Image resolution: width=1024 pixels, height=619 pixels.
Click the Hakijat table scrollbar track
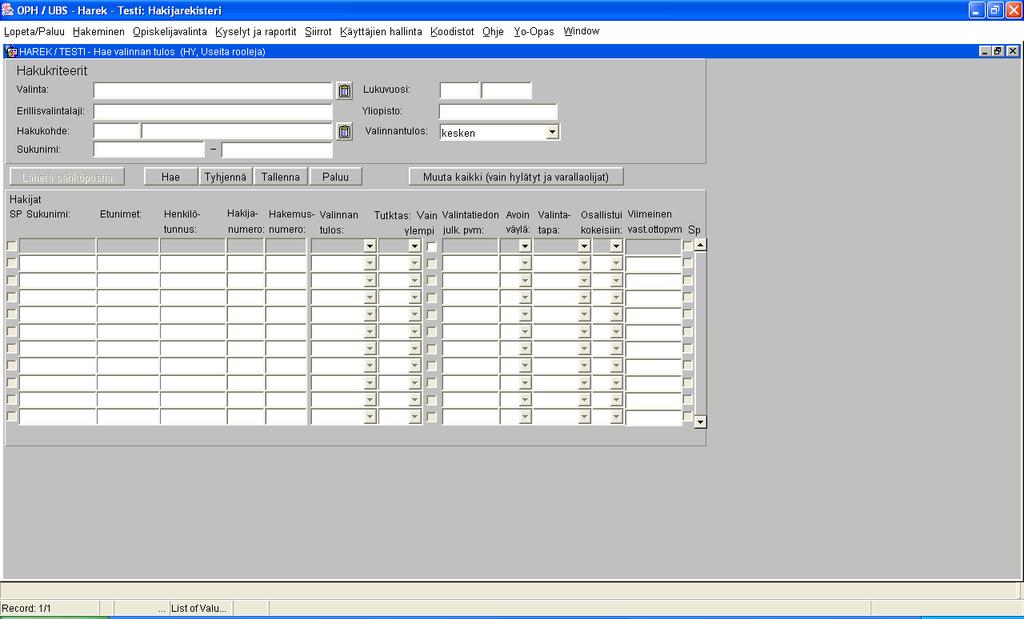click(x=700, y=334)
